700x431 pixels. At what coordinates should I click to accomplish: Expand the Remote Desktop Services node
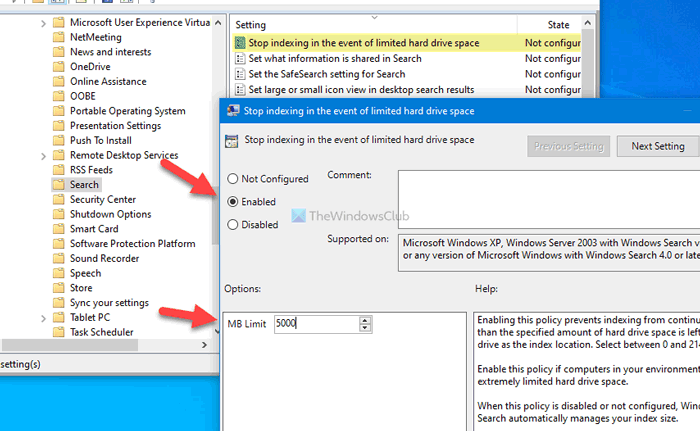[43, 156]
